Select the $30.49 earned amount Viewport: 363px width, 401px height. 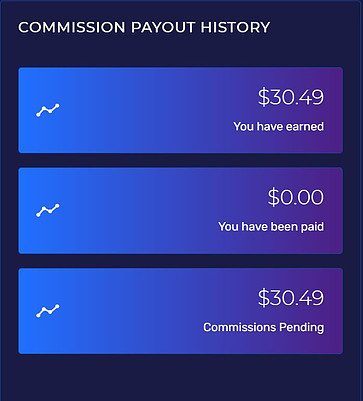point(291,97)
